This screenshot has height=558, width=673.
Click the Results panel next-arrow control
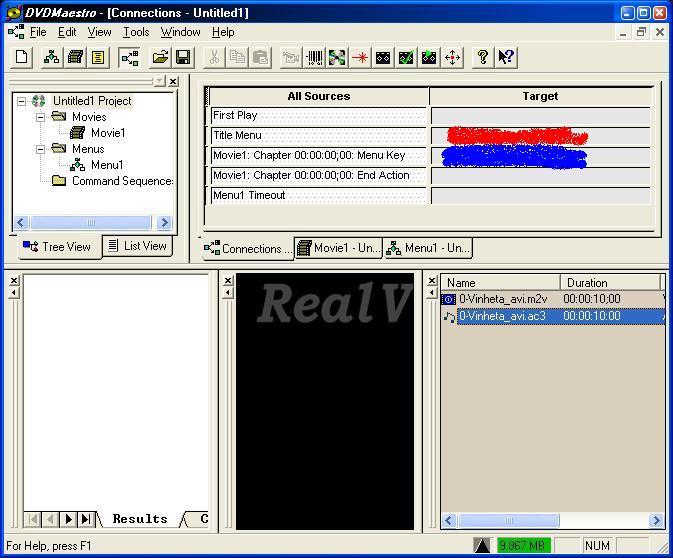point(68,519)
